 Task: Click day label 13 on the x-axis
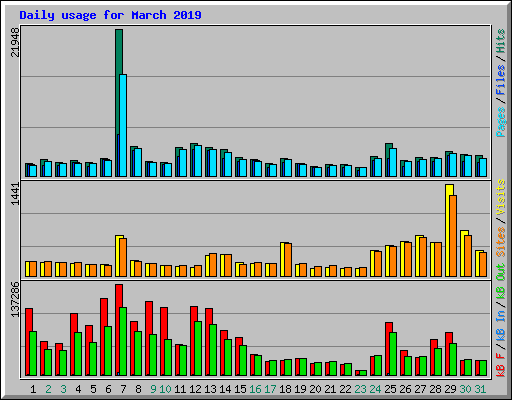tap(210, 389)
